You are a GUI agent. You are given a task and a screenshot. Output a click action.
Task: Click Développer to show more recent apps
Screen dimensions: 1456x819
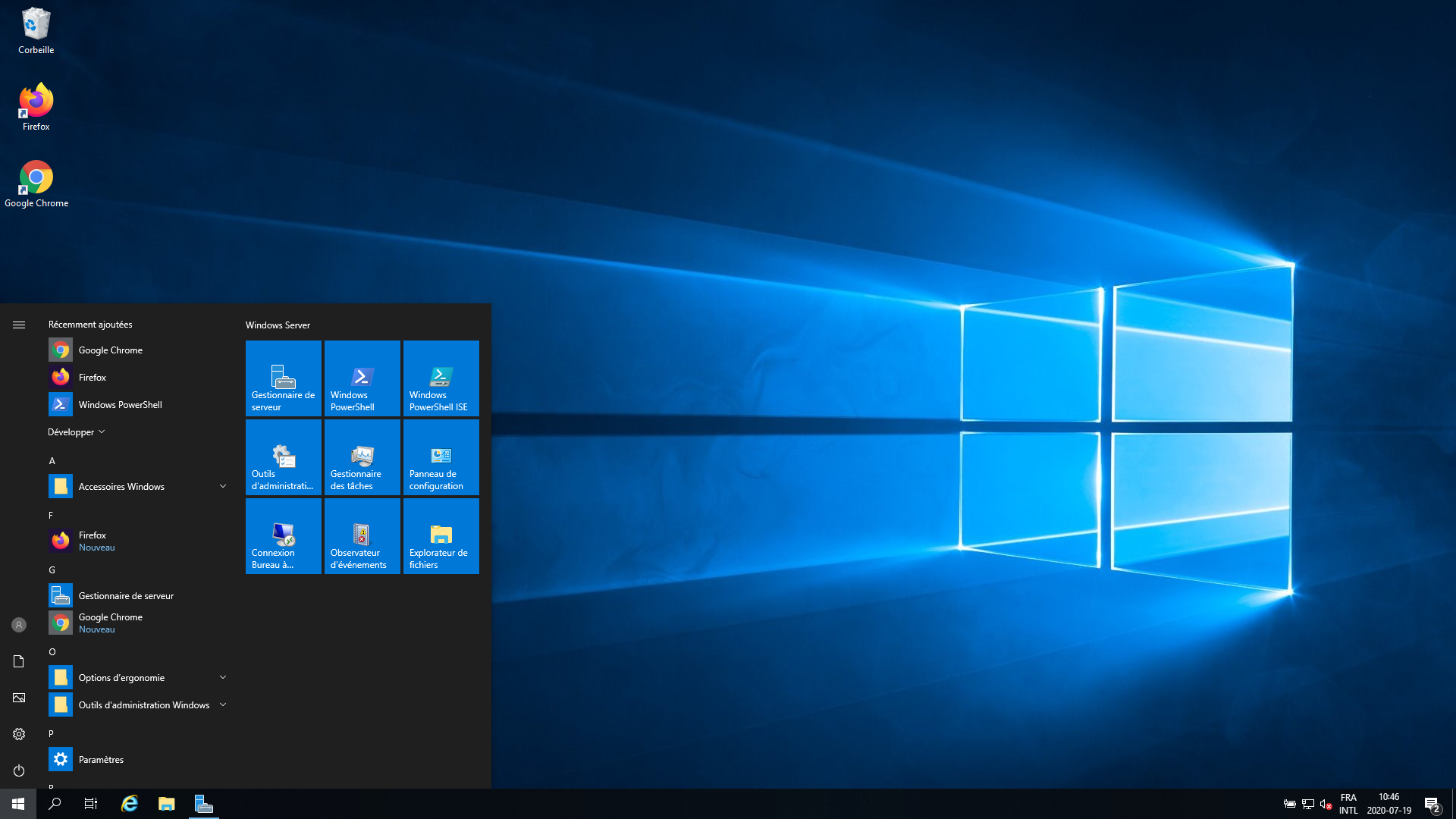tap(76, 431)
